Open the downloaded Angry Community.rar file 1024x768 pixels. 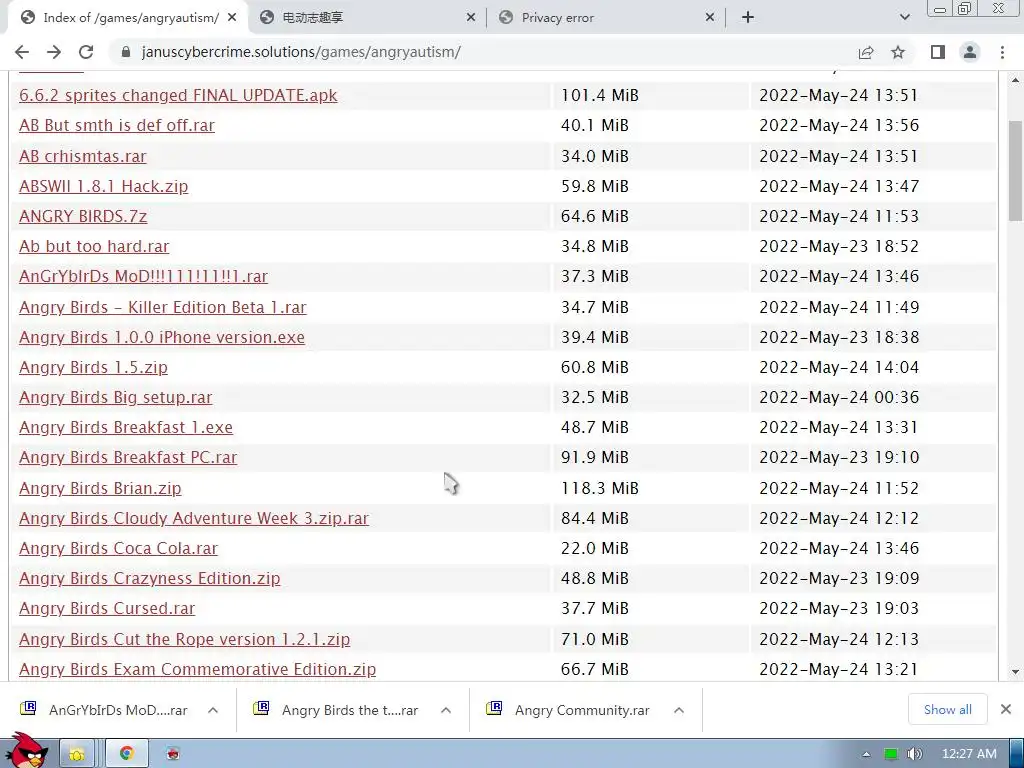coord(569,710)
